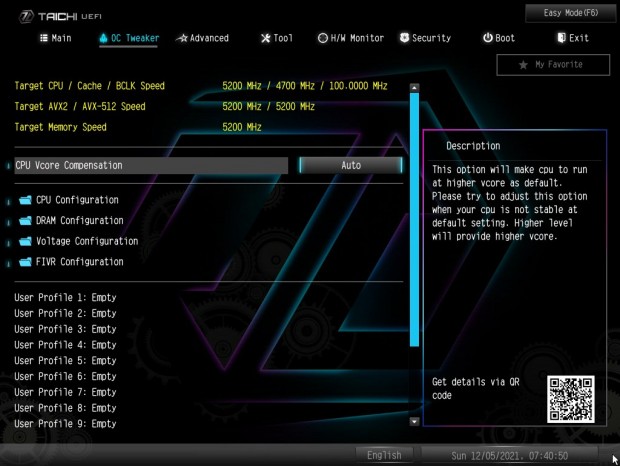The width and height of the screenshot is (620, 466).
Task: Select User Profile 1: Empty entry
Action: coord(66,297)
